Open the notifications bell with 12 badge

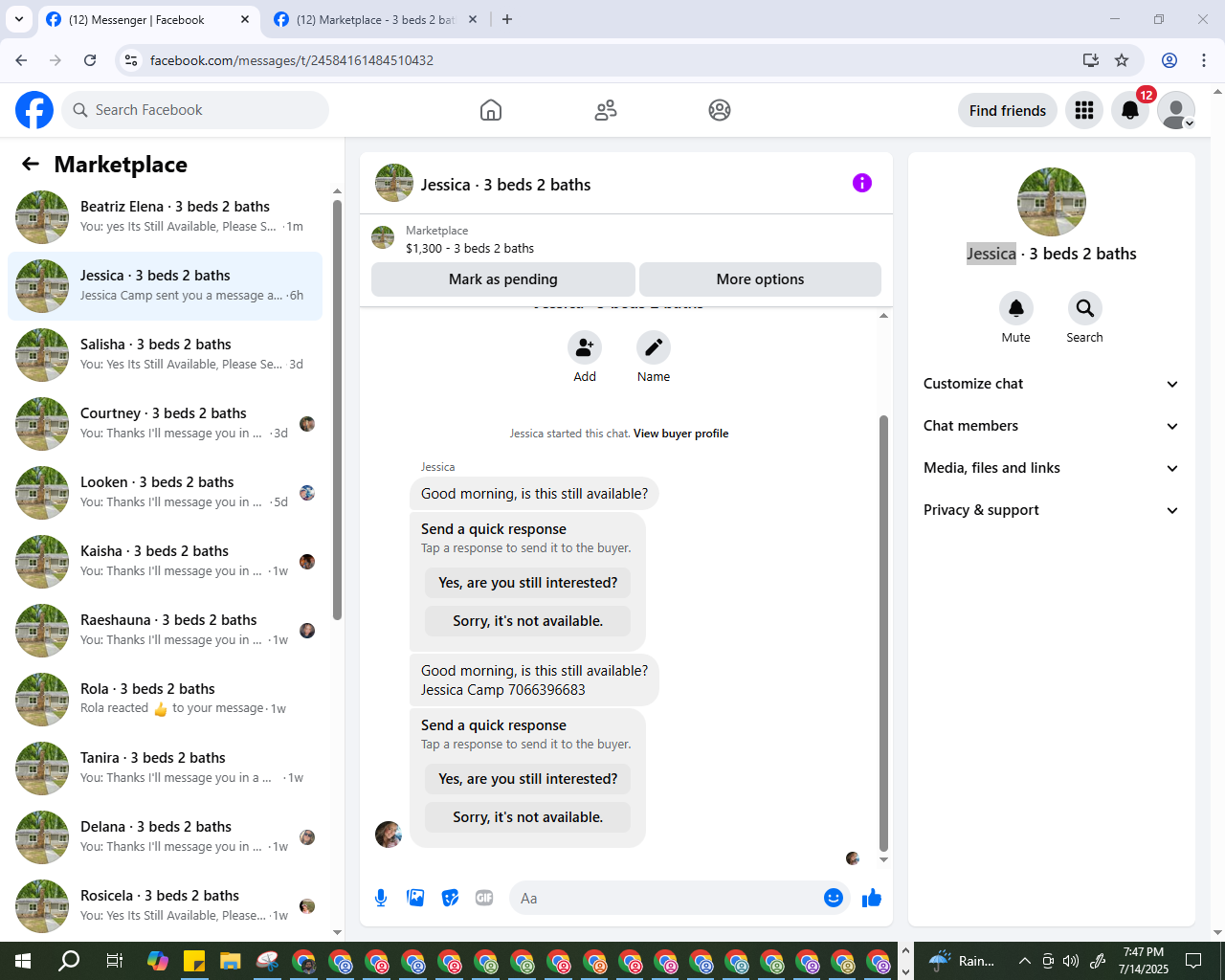coord(1130,110)
